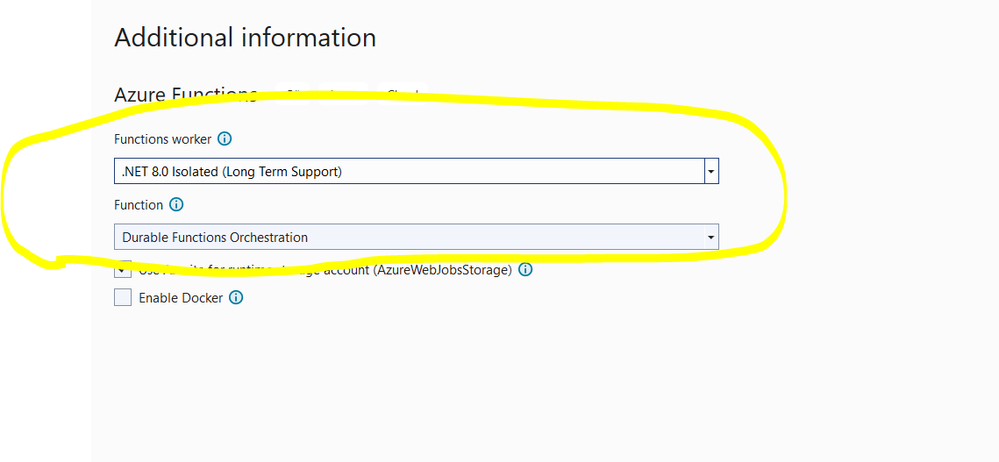Click the Azure Functions project title
Viewport: 999px width, 462px height.
[x=185, y=94]
